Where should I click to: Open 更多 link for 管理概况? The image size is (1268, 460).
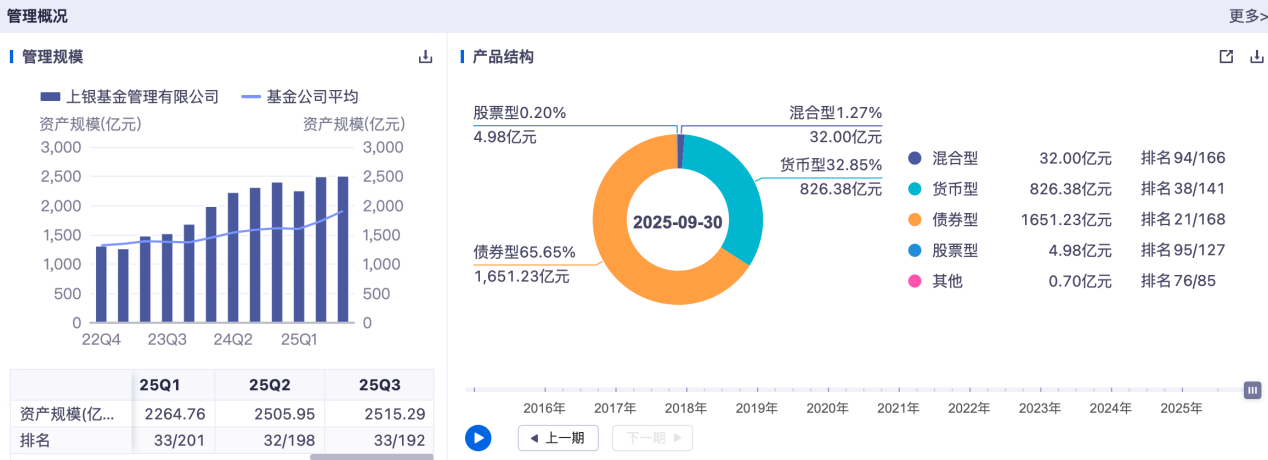click(x=1247, y=16)
